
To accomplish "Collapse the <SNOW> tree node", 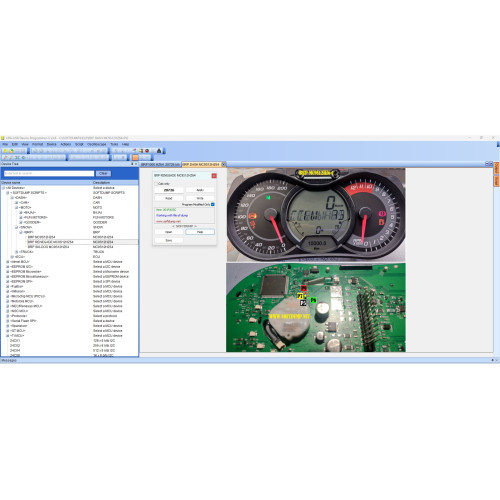I will pos(16,227).
